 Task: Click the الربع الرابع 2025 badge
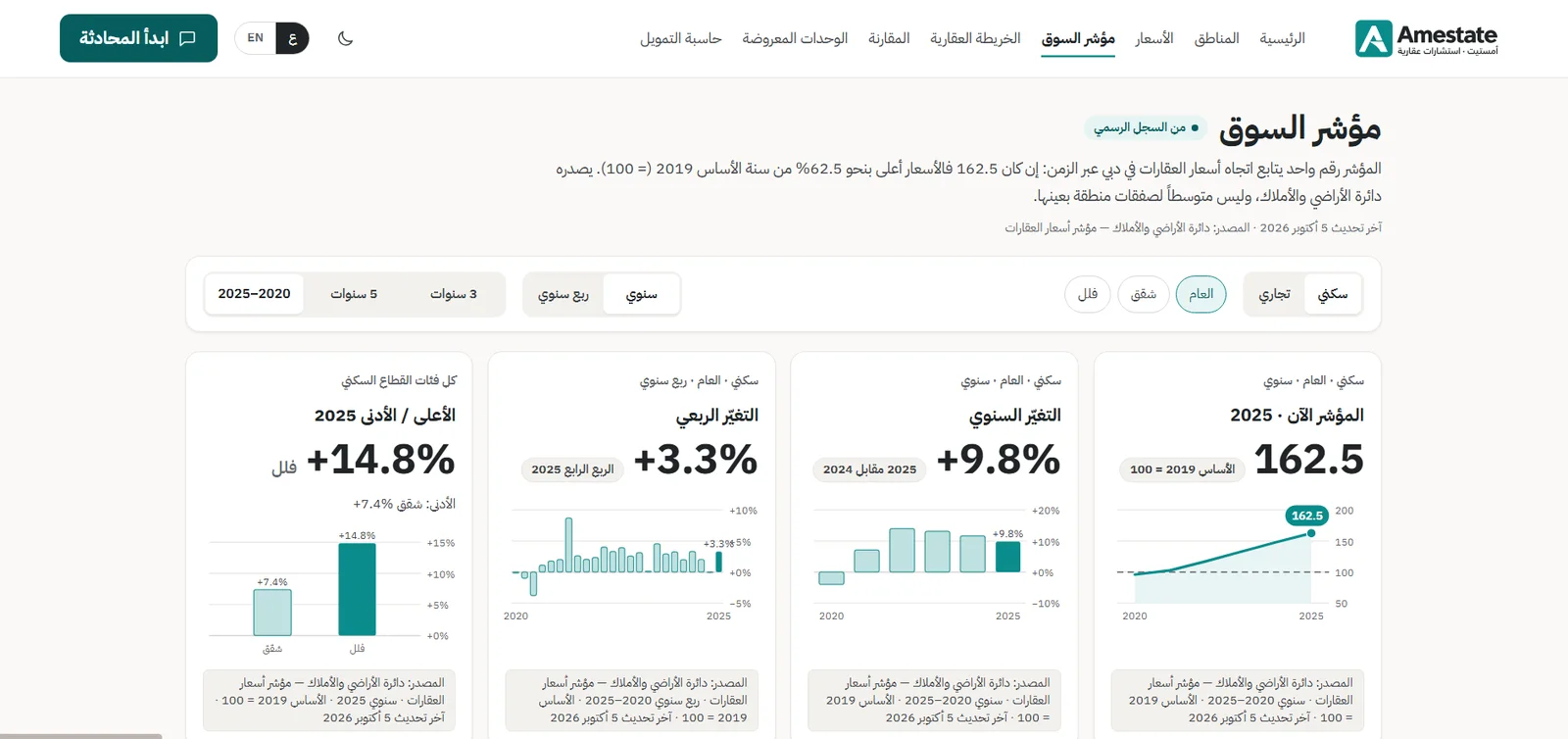point(572,469)
